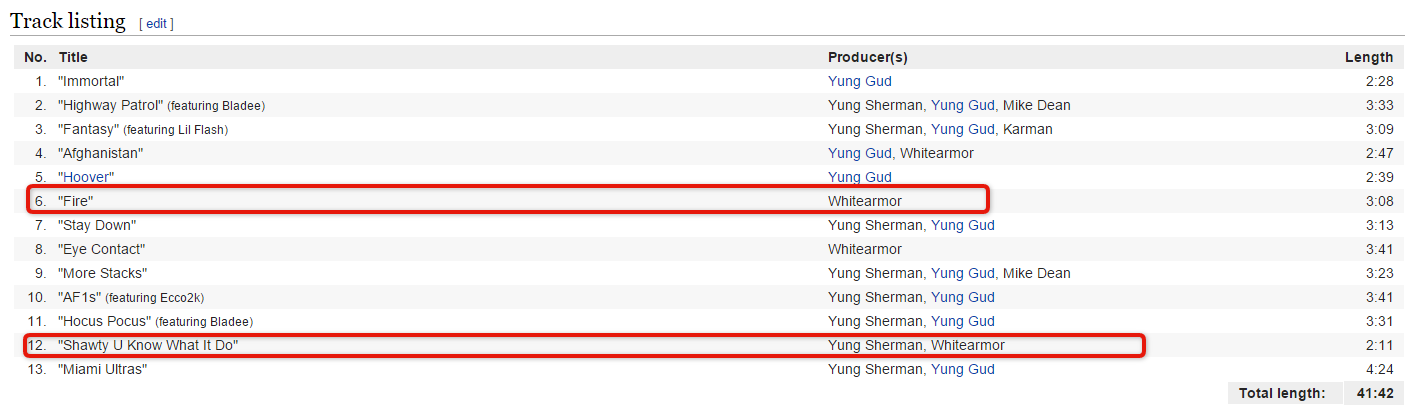Click Yung Gud link in Stay Down row
Image resolution: width=1408 pixels, height=412 pixels.
(x=963, y=225)
